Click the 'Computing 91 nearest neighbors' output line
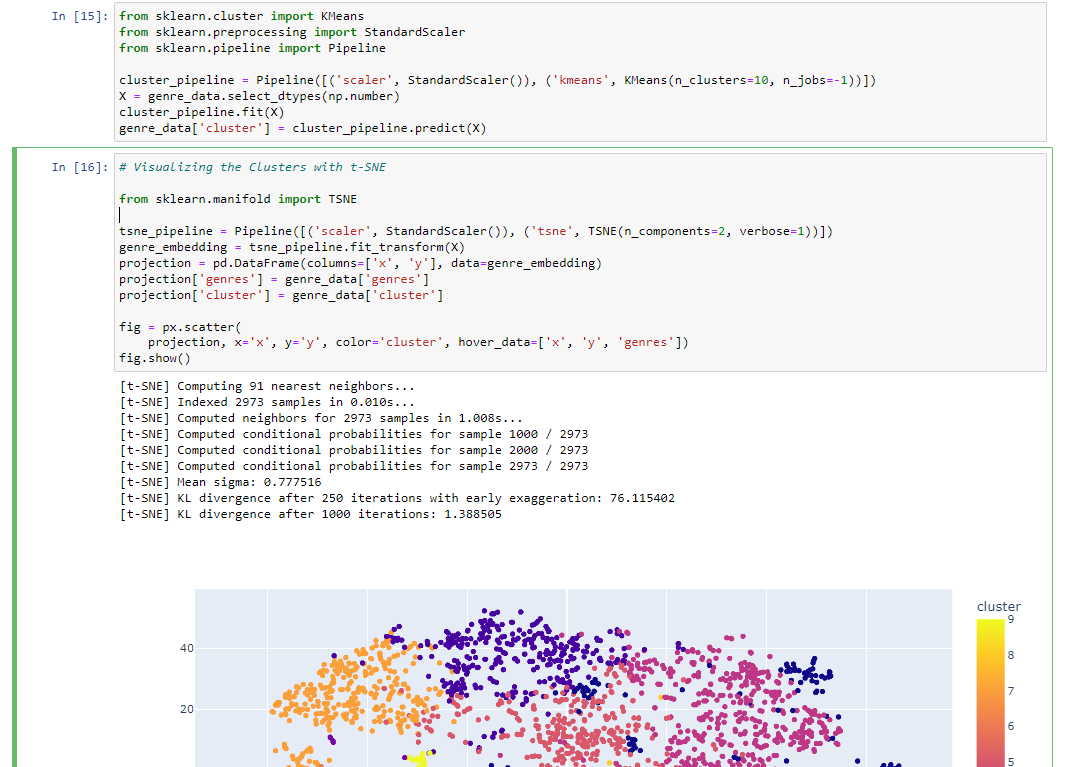This screenshot has height=767, width=1066. (267, 386)
